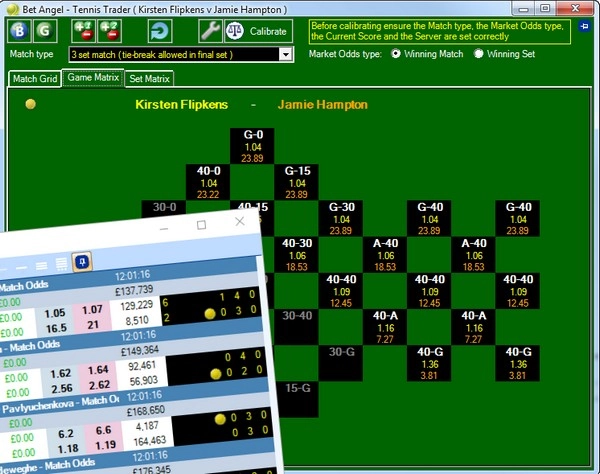Image resolution: width=600 pixels, height=474 pixels.
Task: Open the Match type dropdown
Action: [285, 54]
